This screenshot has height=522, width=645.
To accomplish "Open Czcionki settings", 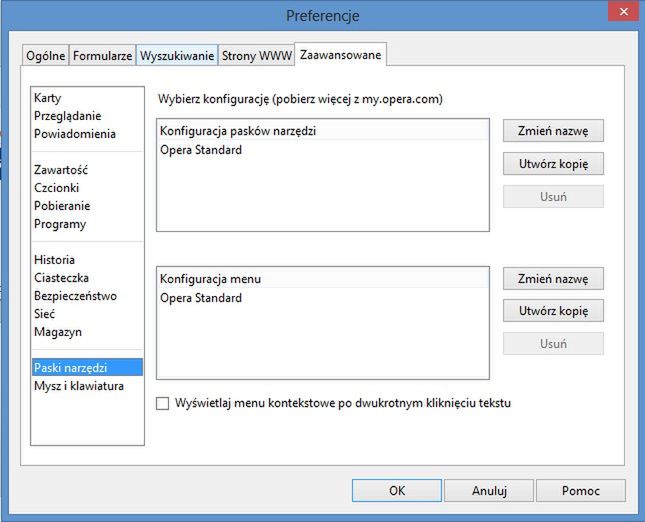I will [87, 188].
